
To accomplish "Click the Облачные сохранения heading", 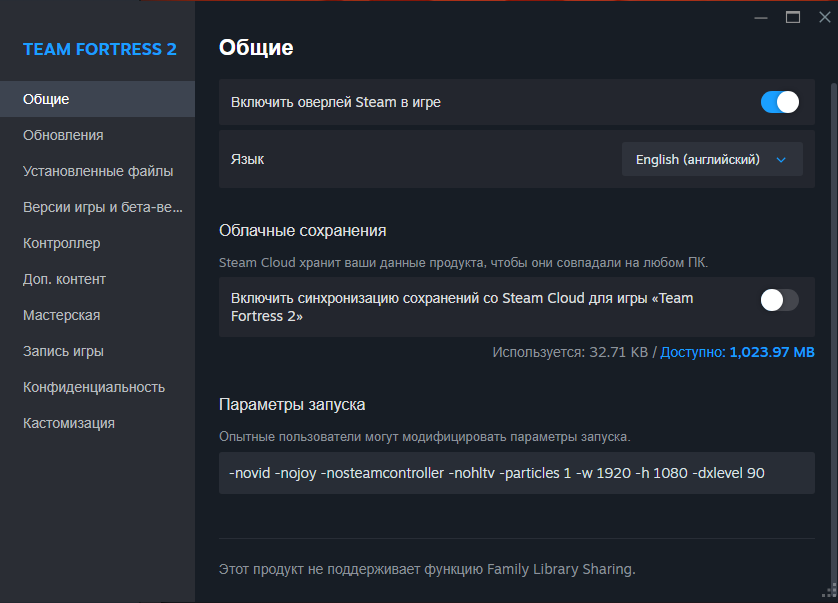I will pos(302,230).
